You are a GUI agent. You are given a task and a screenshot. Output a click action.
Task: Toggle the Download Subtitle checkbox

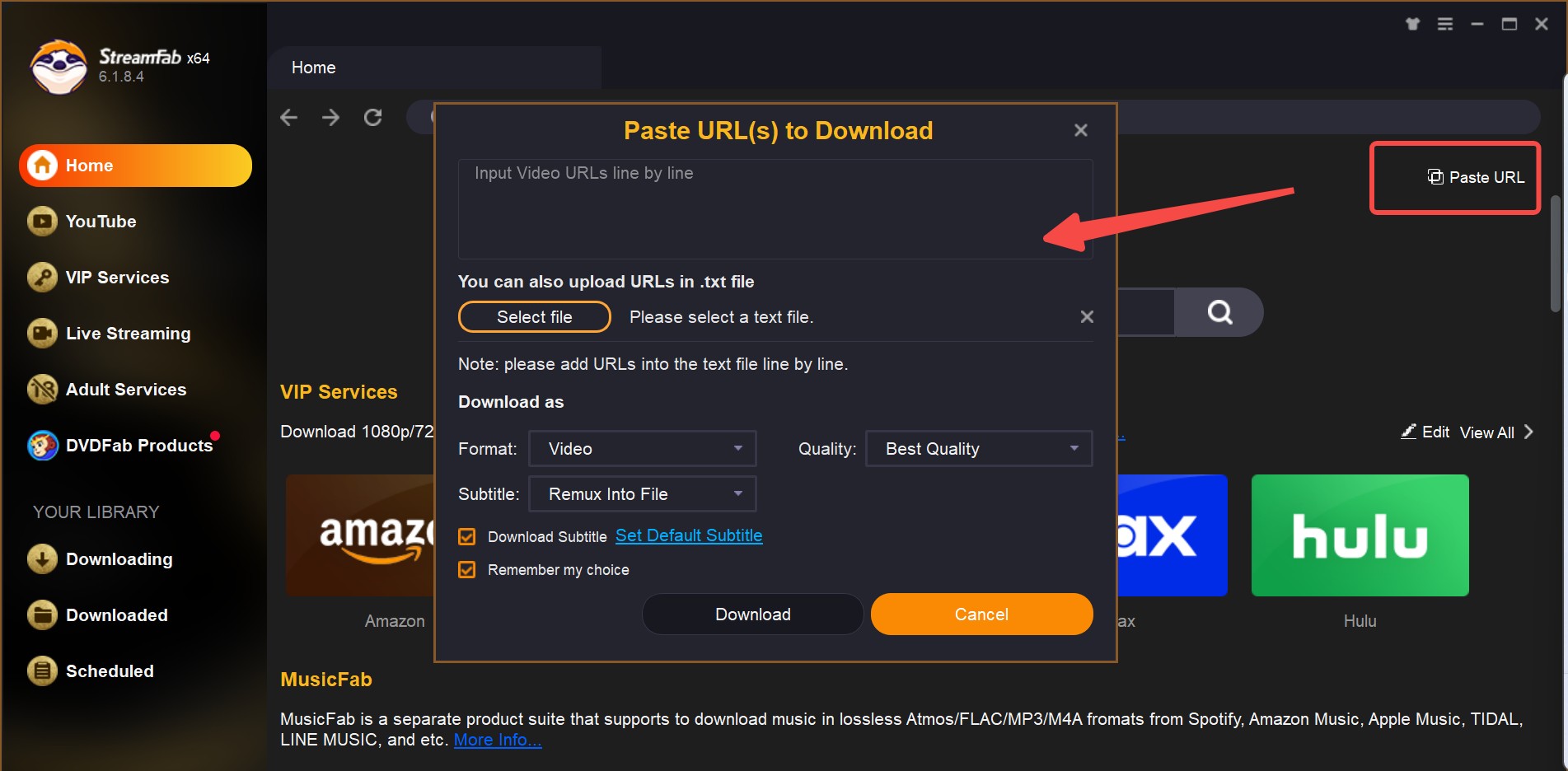467,537
